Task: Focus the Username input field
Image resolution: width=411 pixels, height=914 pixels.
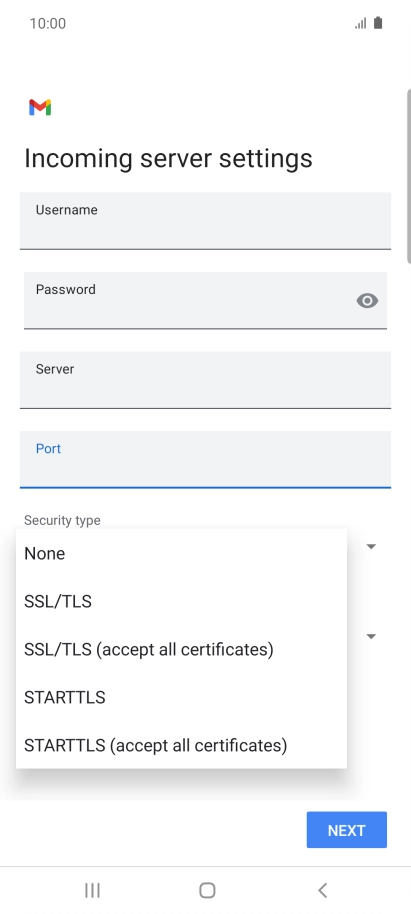Action: point(205,221)
